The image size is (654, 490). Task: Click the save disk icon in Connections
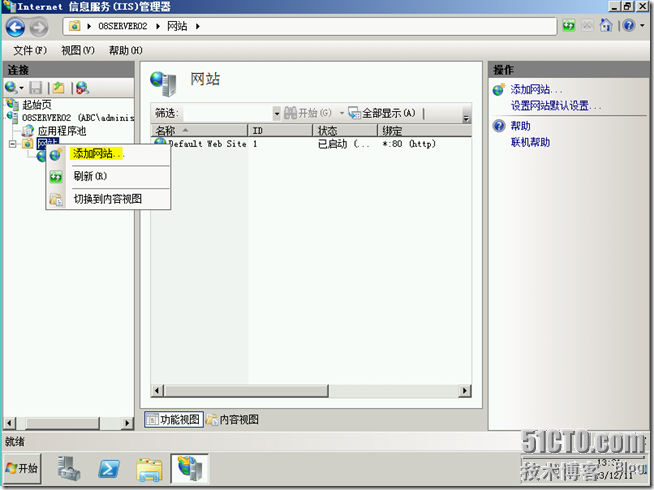click(x=35, y=88)
